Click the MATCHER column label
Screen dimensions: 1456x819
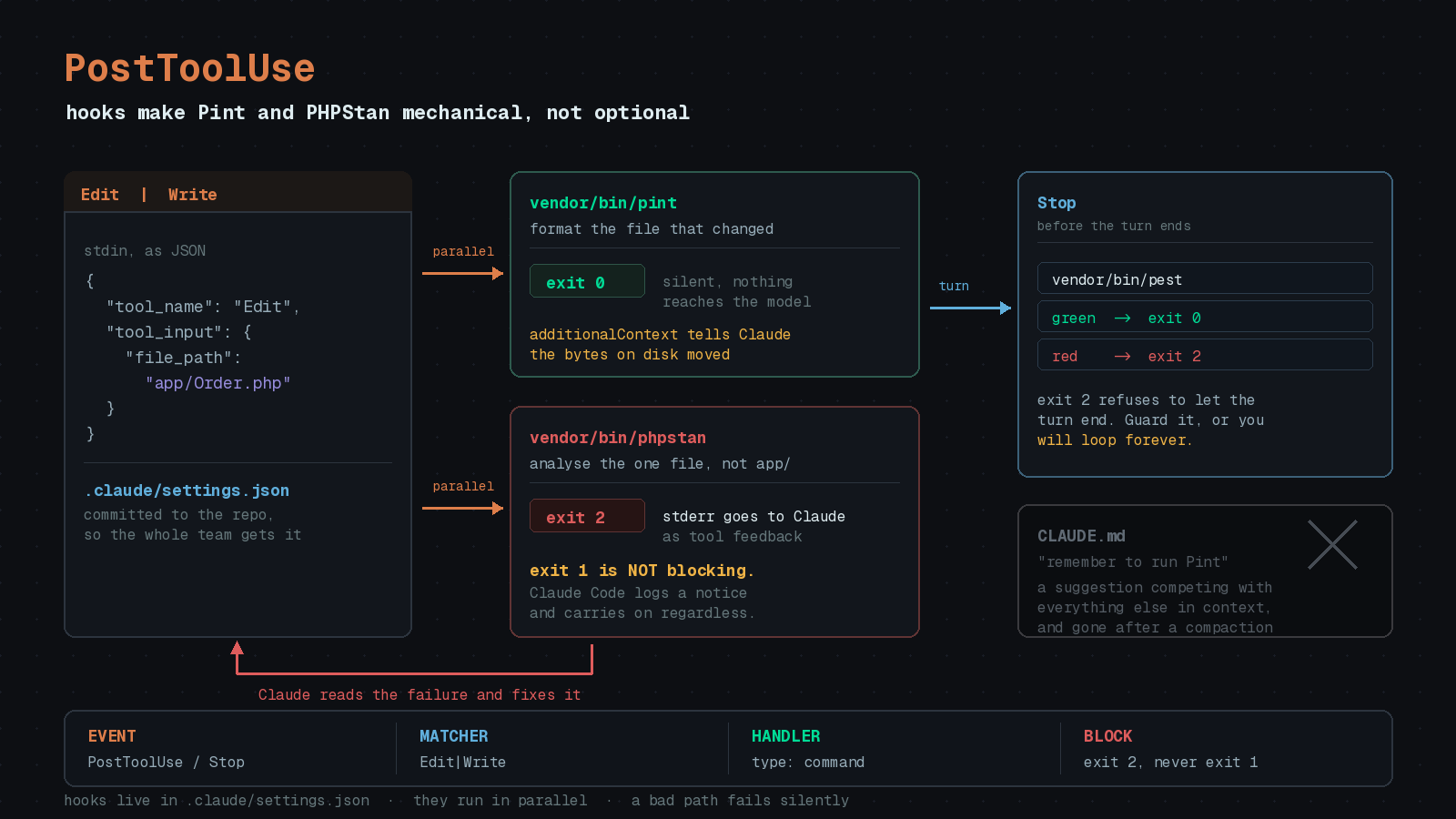453,737
